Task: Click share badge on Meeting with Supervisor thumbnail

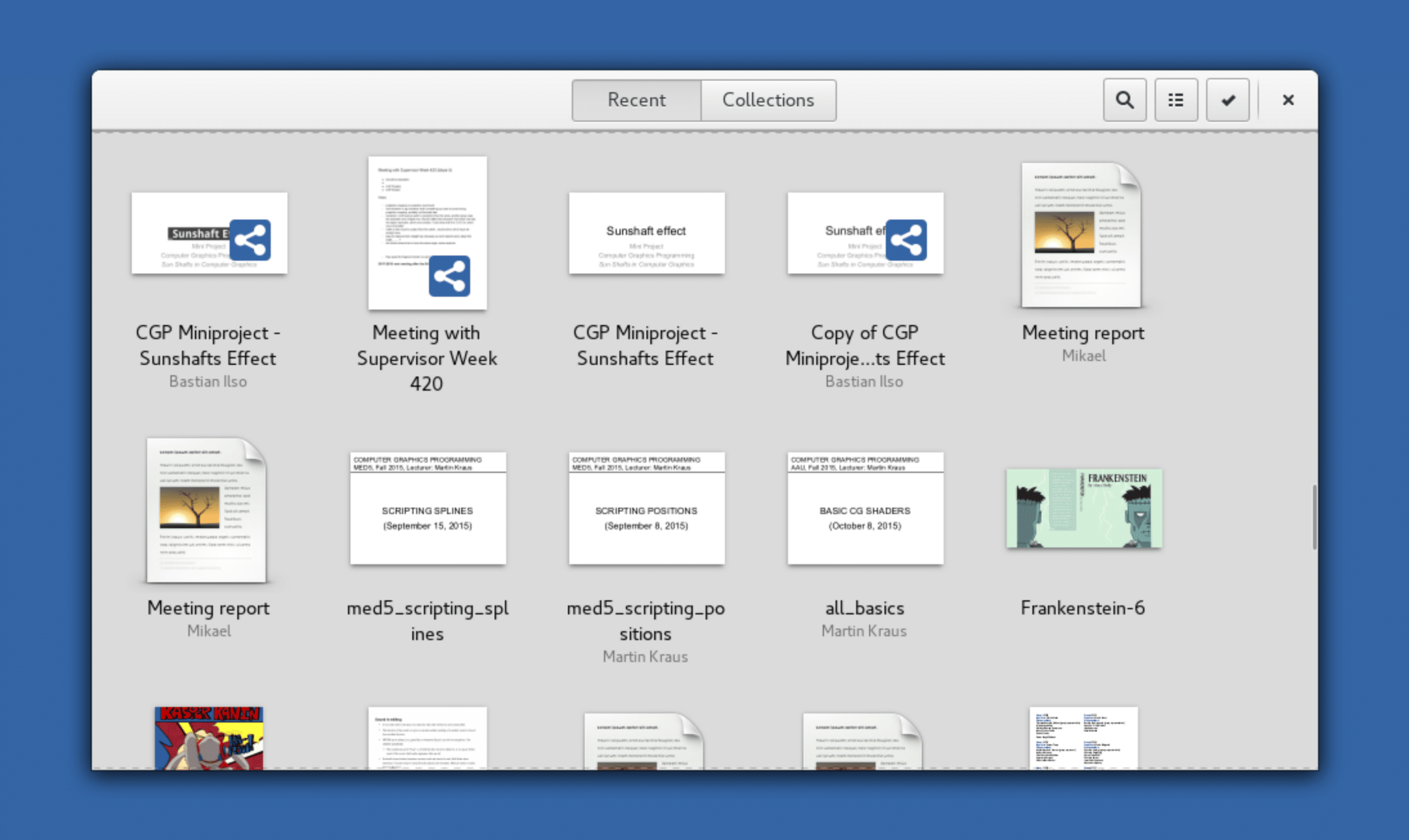Action: (x=450, y=276)
